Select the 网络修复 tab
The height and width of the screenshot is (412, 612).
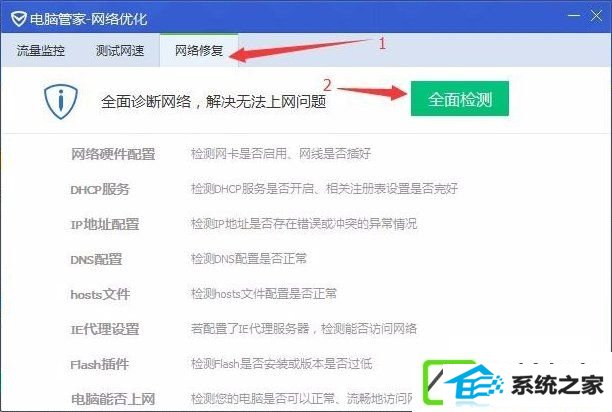[199, 50]
